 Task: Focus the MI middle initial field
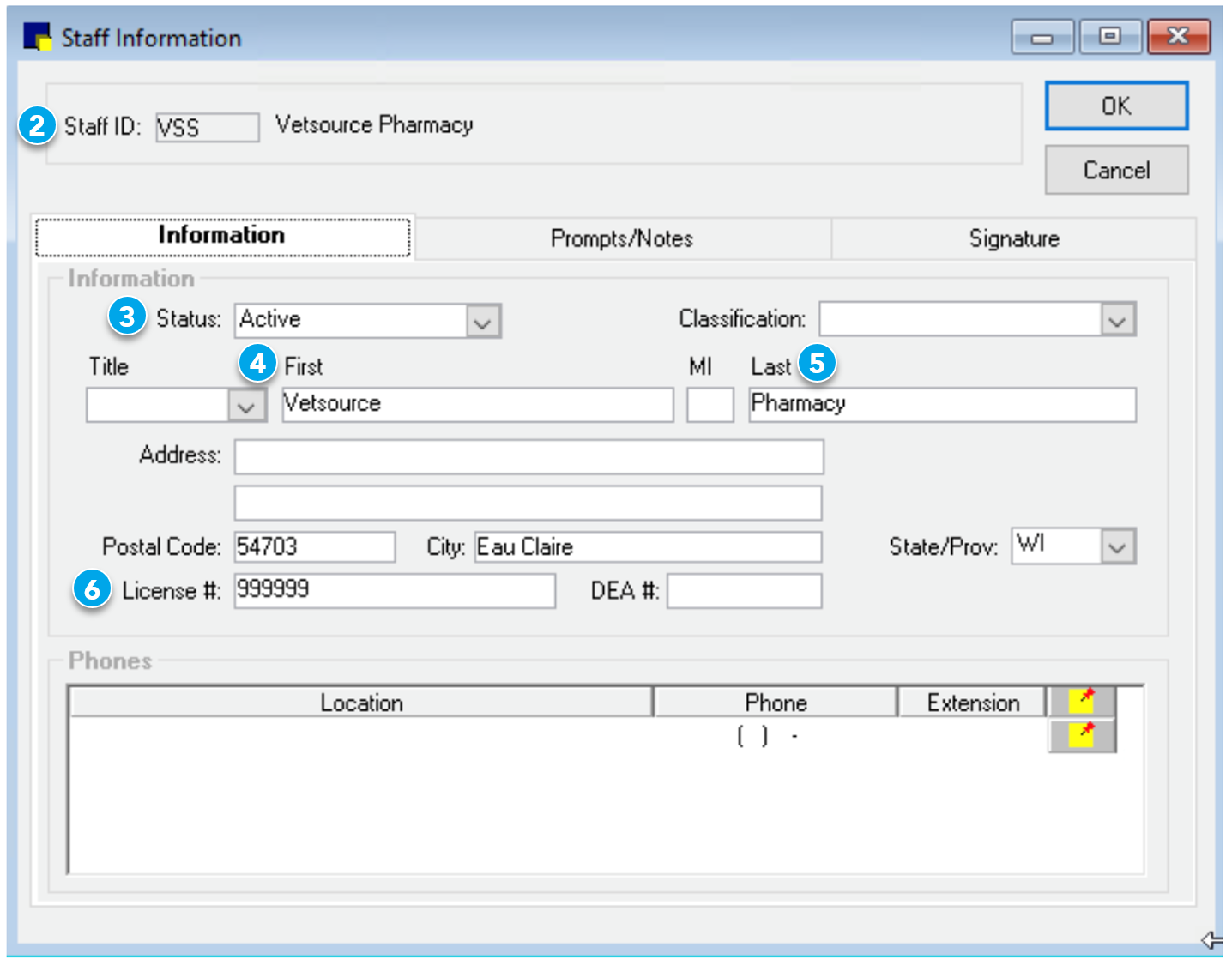pyautogui.click(x=710, y=404)
